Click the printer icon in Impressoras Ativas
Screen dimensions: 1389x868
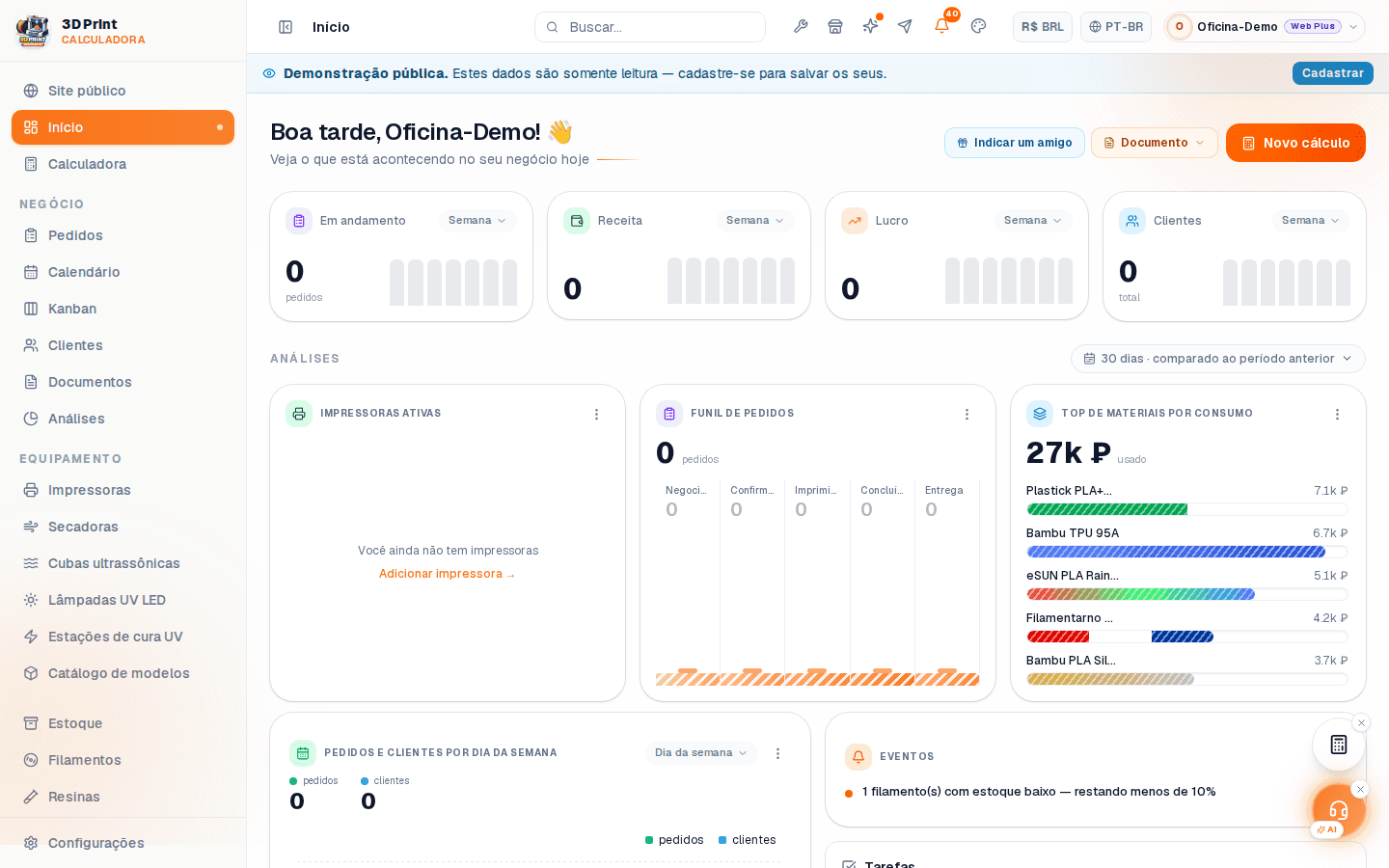[299, 414]
